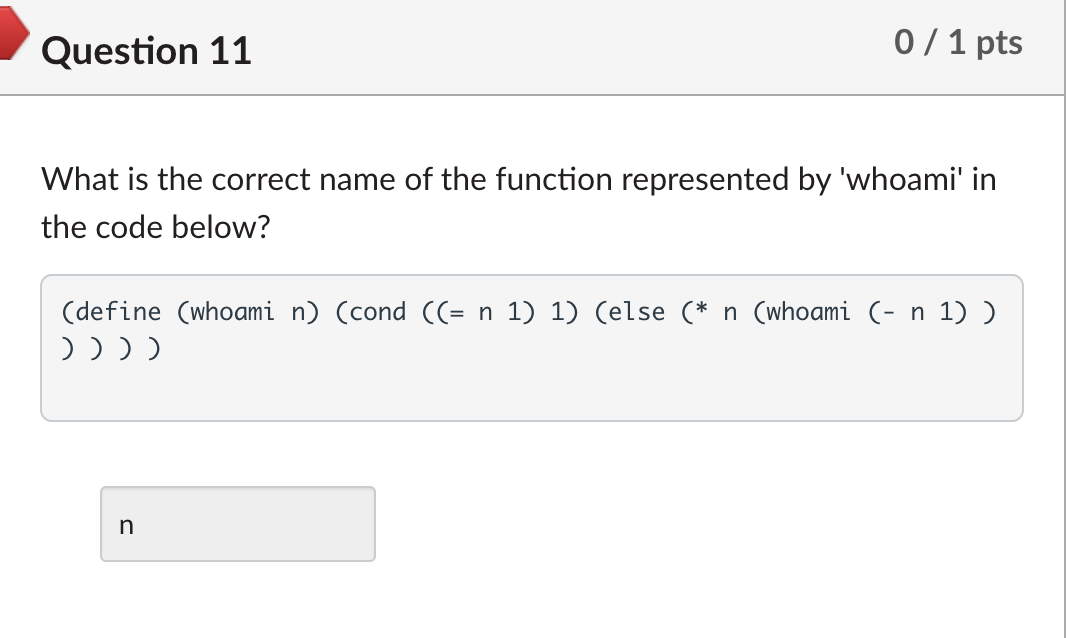The height and width of the screenshot is (638, 1066).
Task: Click the 'Question 11' heading
Action: click(146, 51)
